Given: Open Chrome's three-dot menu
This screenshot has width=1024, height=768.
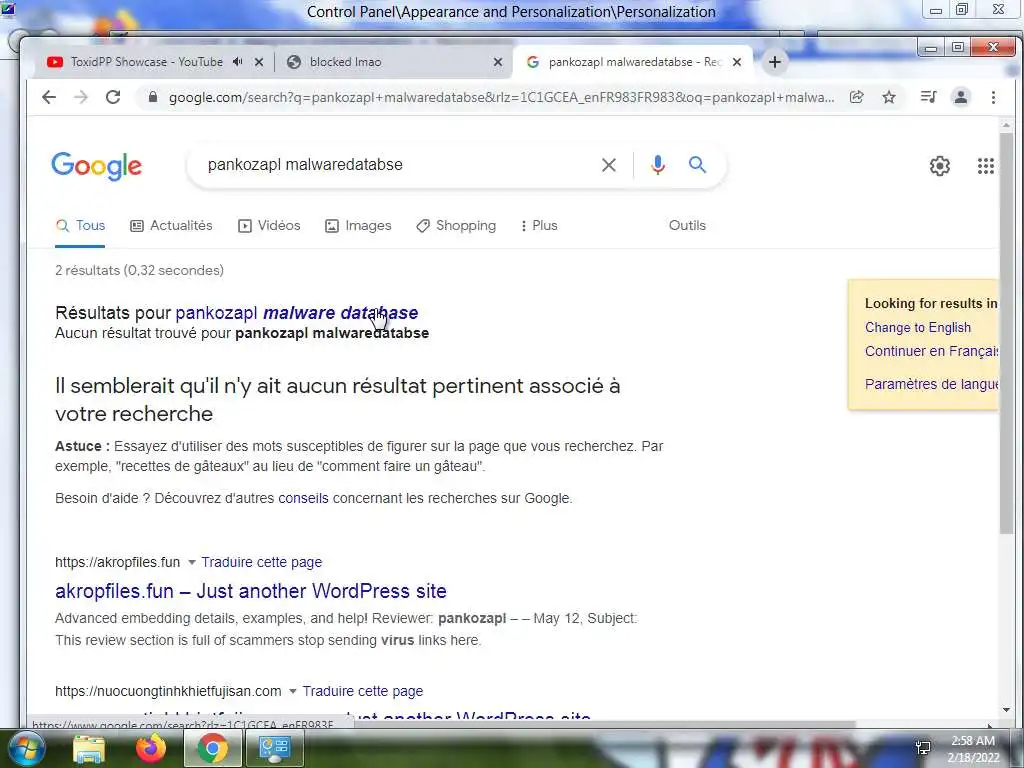Looking at the screenshot, I should [993, 97].
